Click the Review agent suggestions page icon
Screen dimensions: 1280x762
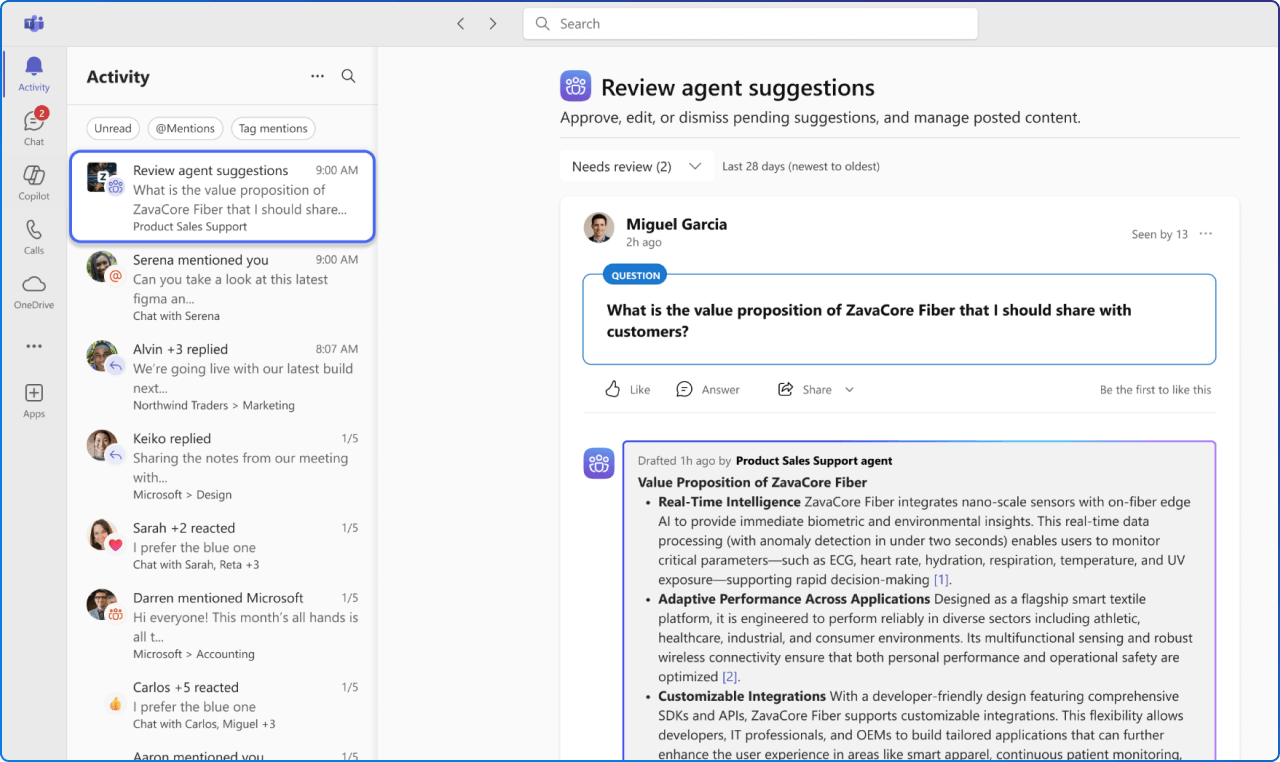575,87
